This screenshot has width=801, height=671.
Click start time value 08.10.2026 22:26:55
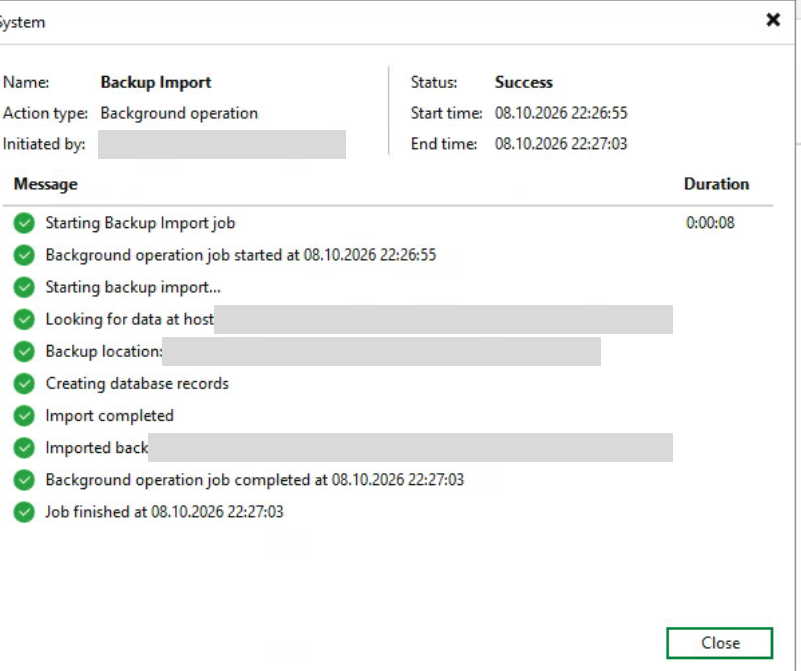pyautogui.click(x=560, y=113)
